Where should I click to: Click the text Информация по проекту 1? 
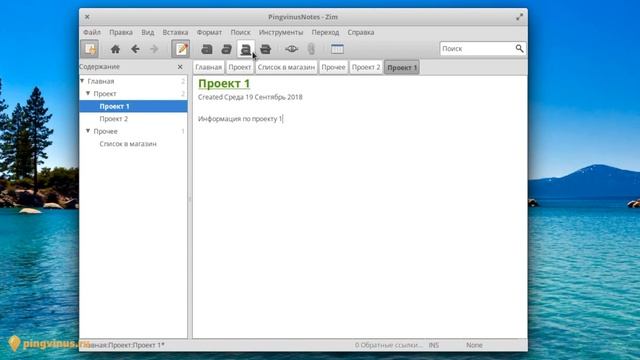[240, 119]
